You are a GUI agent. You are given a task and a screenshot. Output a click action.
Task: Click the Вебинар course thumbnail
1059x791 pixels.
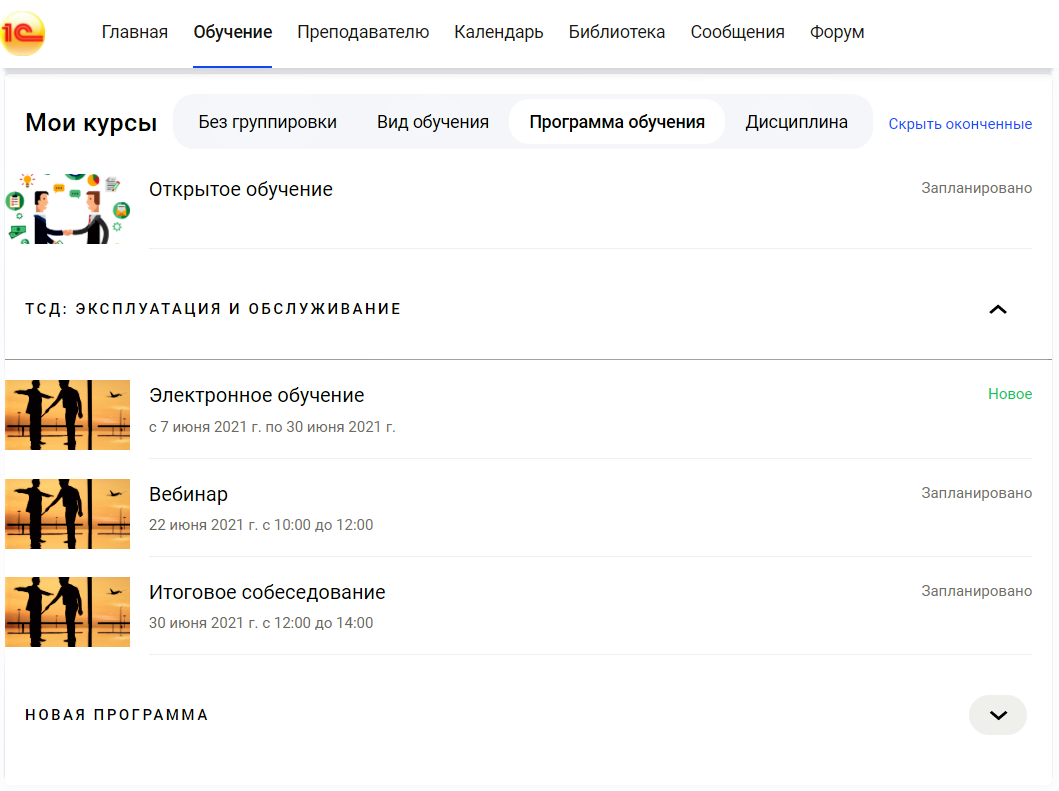(x=68, y=513)
